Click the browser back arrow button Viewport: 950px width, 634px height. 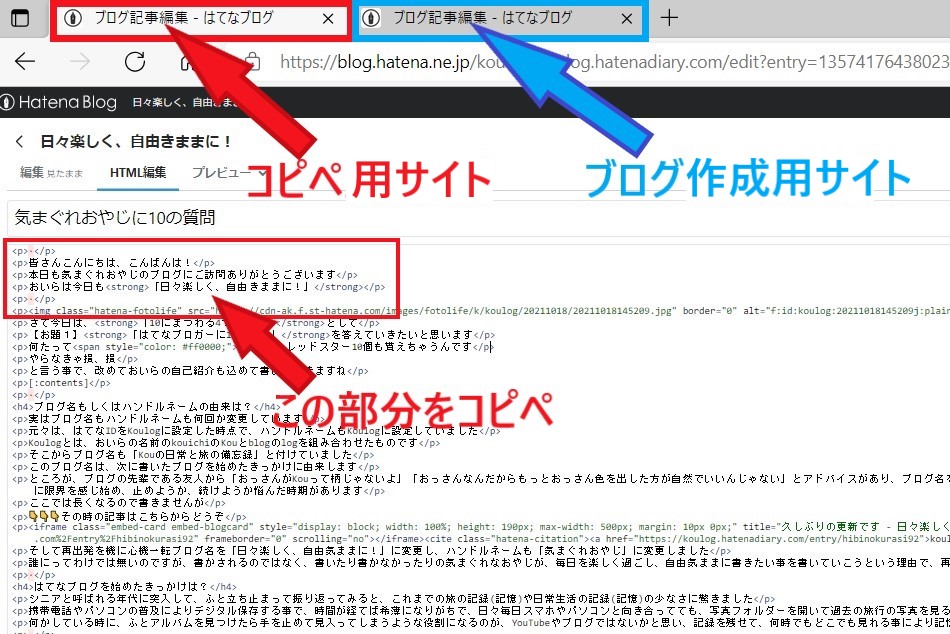pos(25,61)
